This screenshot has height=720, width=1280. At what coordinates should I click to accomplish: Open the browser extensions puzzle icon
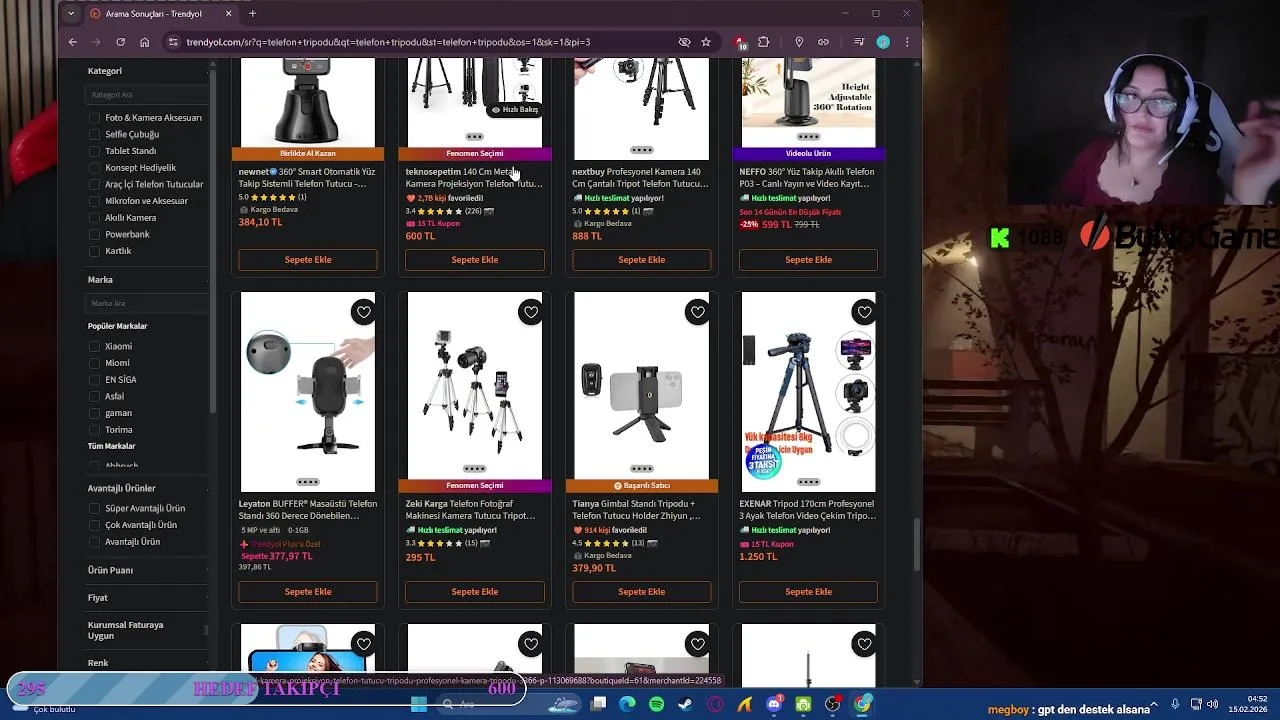764,42
